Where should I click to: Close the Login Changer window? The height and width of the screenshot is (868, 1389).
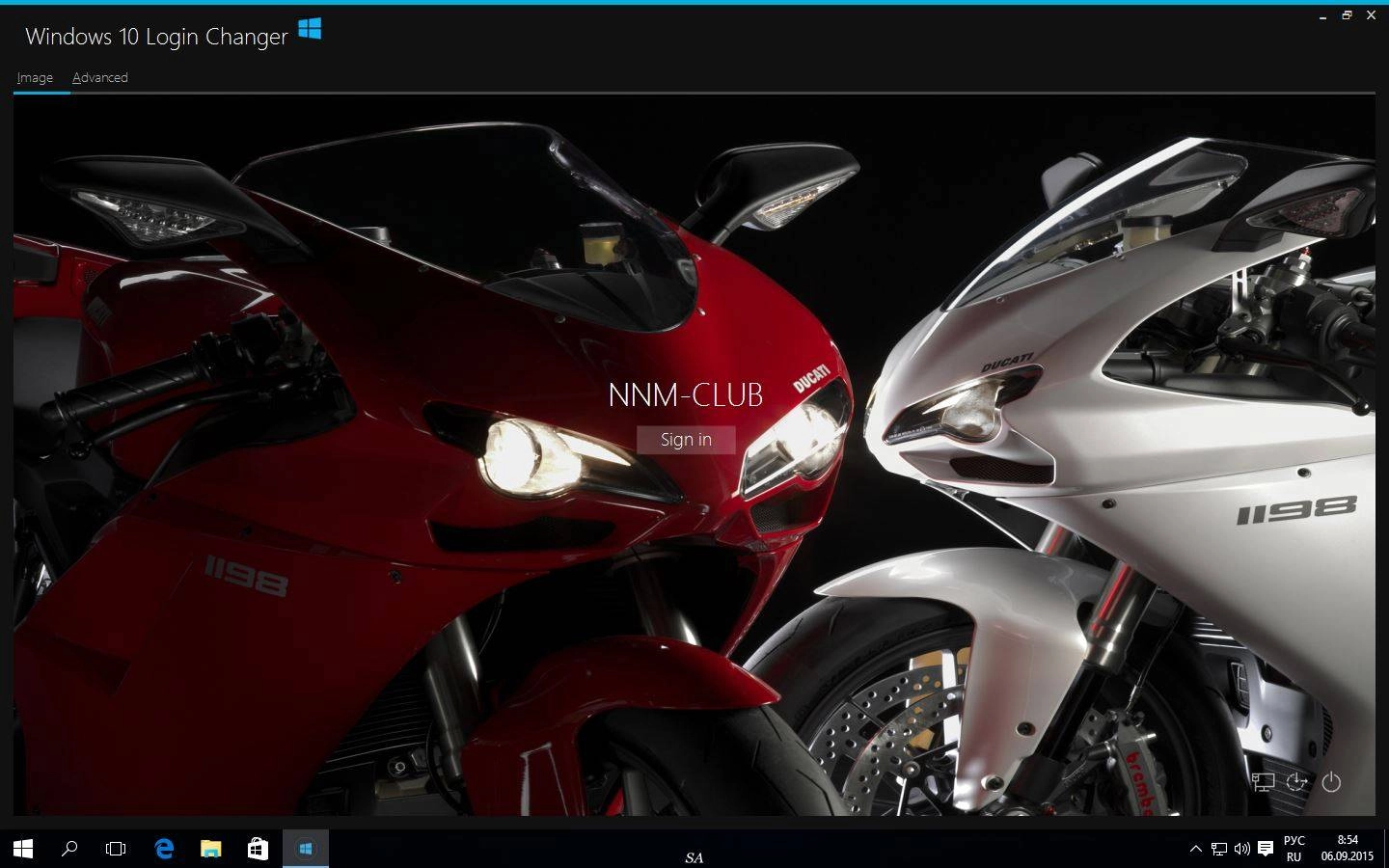click(1371, 15)
